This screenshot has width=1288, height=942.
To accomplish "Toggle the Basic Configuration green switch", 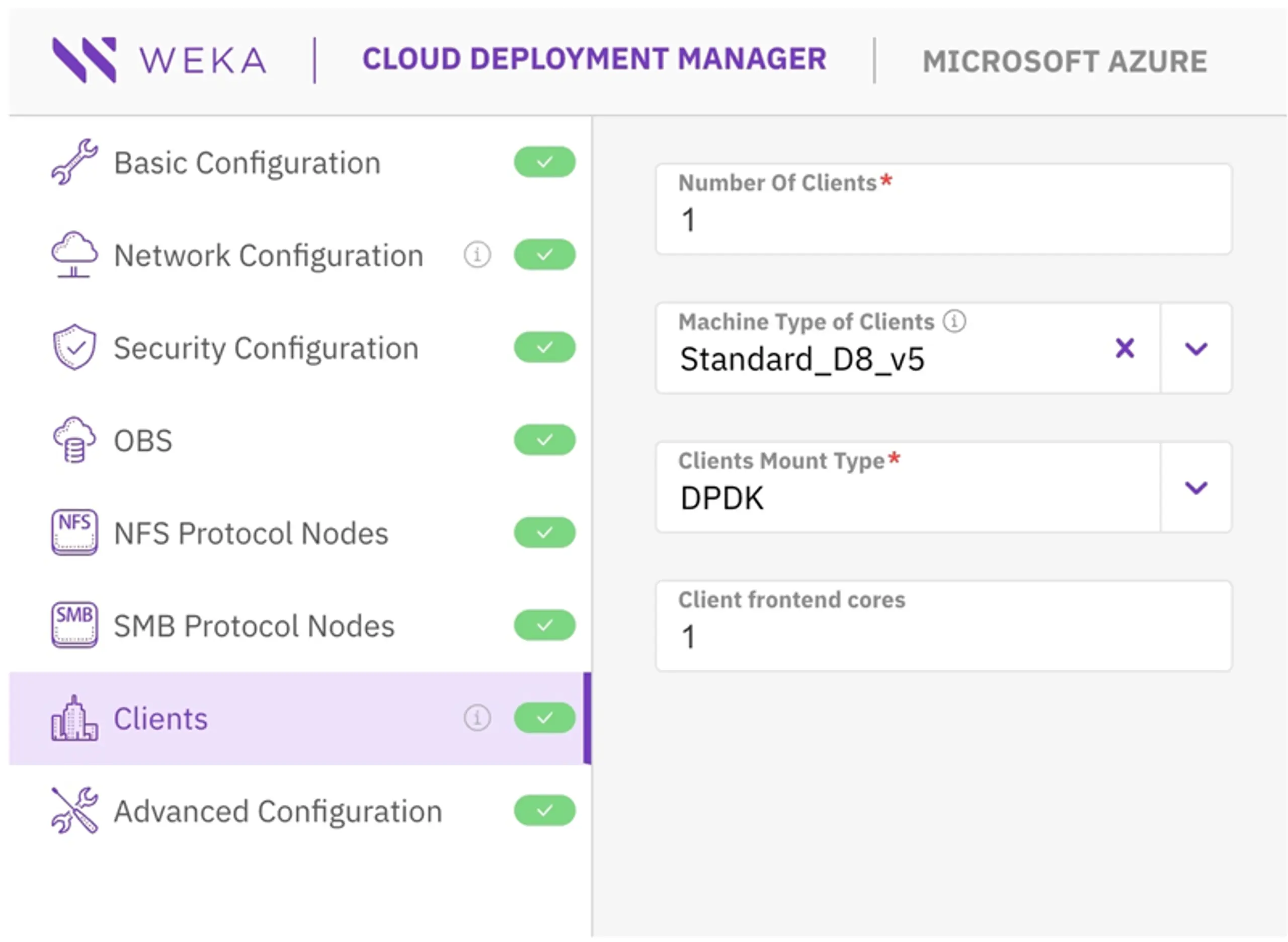I will (544, 162).
